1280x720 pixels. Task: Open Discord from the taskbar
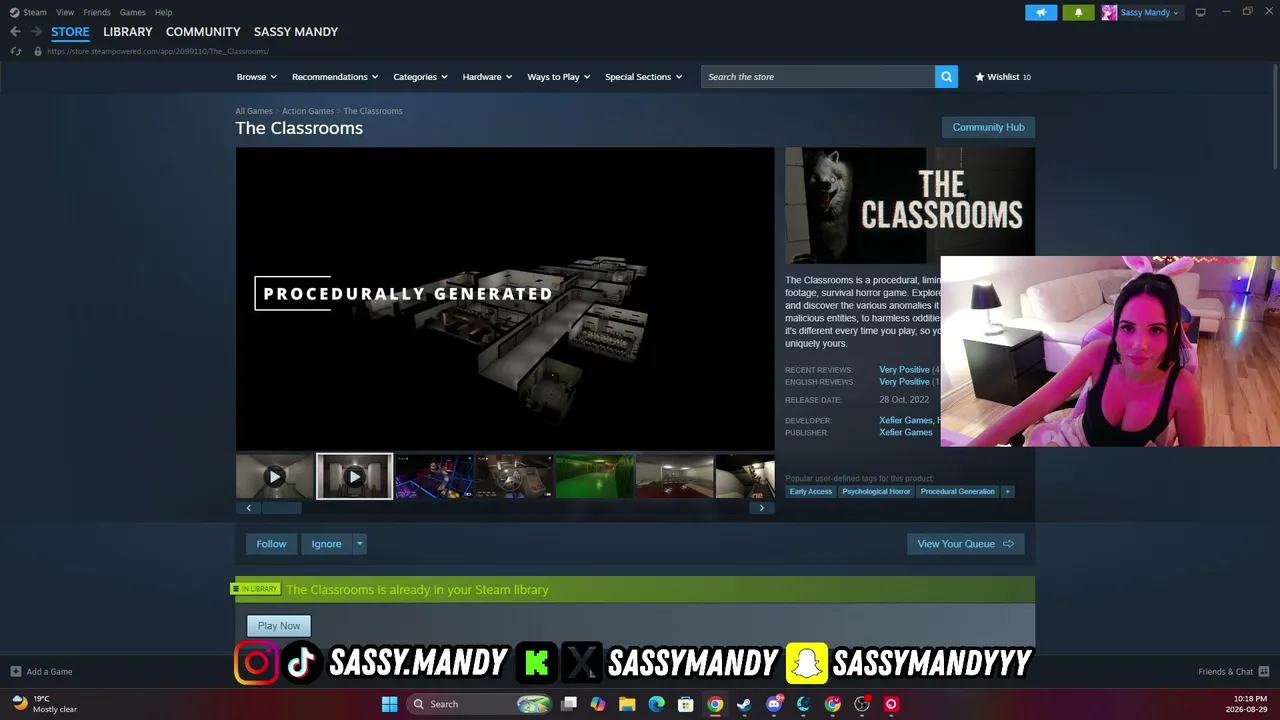(x=774, y=704)
